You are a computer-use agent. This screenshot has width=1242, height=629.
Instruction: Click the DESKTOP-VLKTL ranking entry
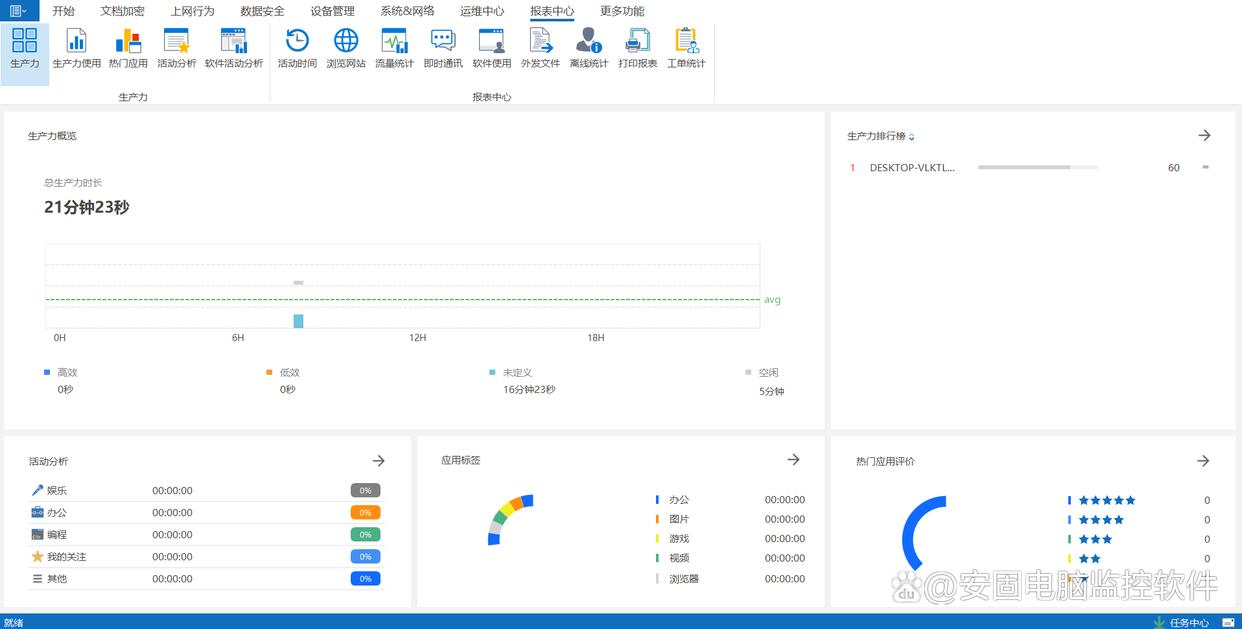[x=912, y=168]
